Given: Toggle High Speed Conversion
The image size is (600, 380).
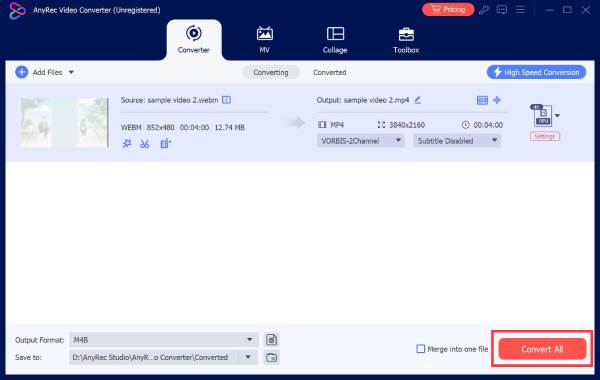Looking at the screenshot, I should (x=536, y=72).
